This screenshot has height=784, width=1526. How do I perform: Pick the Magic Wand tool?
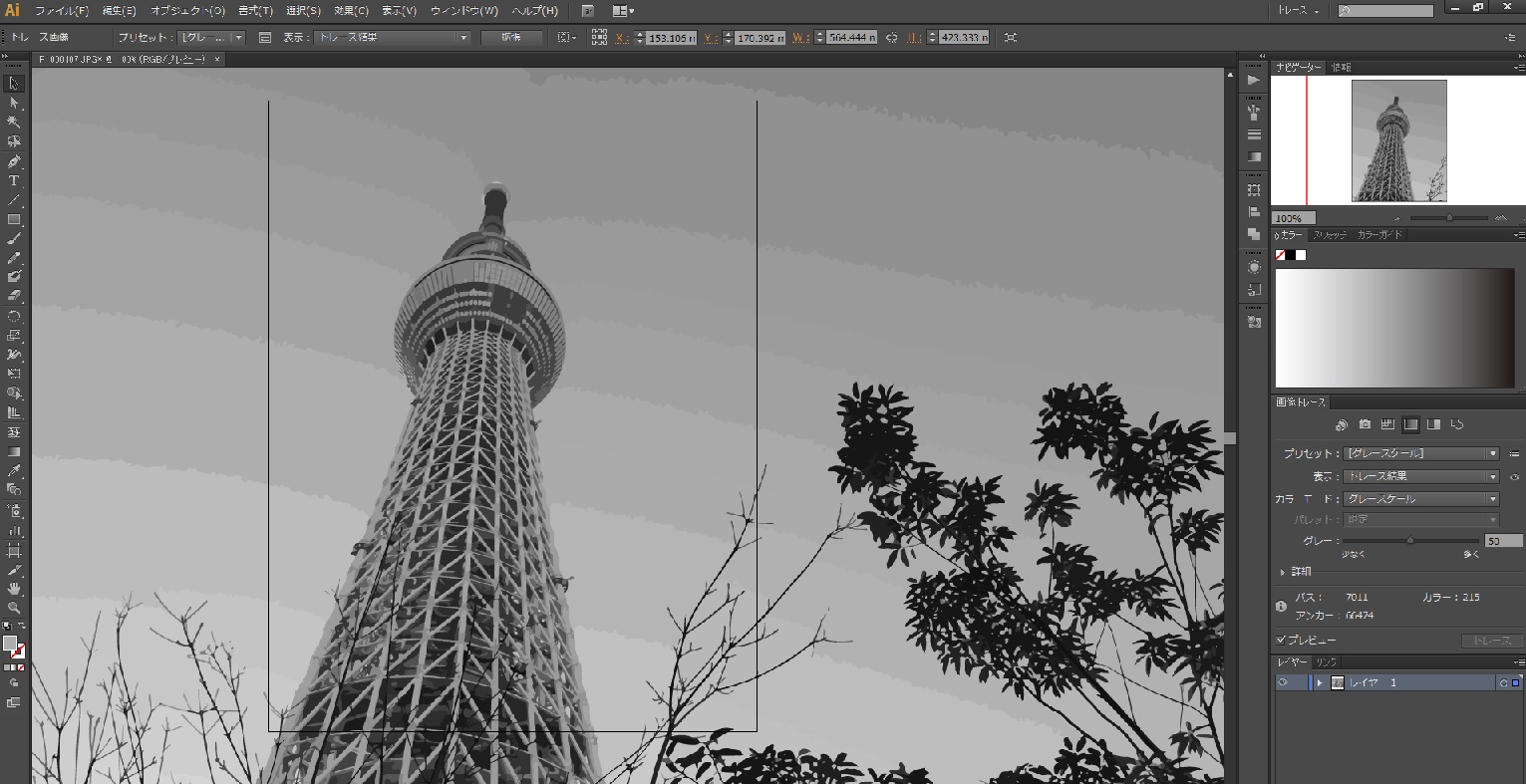[14, 123]
